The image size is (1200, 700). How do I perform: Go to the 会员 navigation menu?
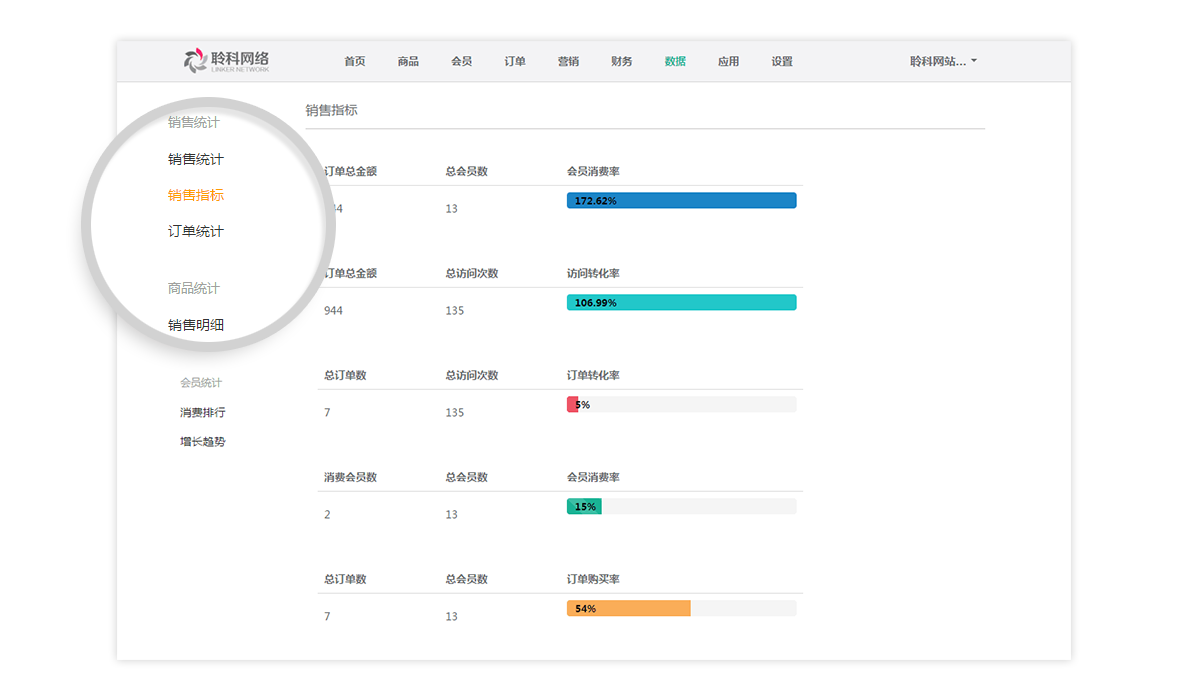coord(461,62)
